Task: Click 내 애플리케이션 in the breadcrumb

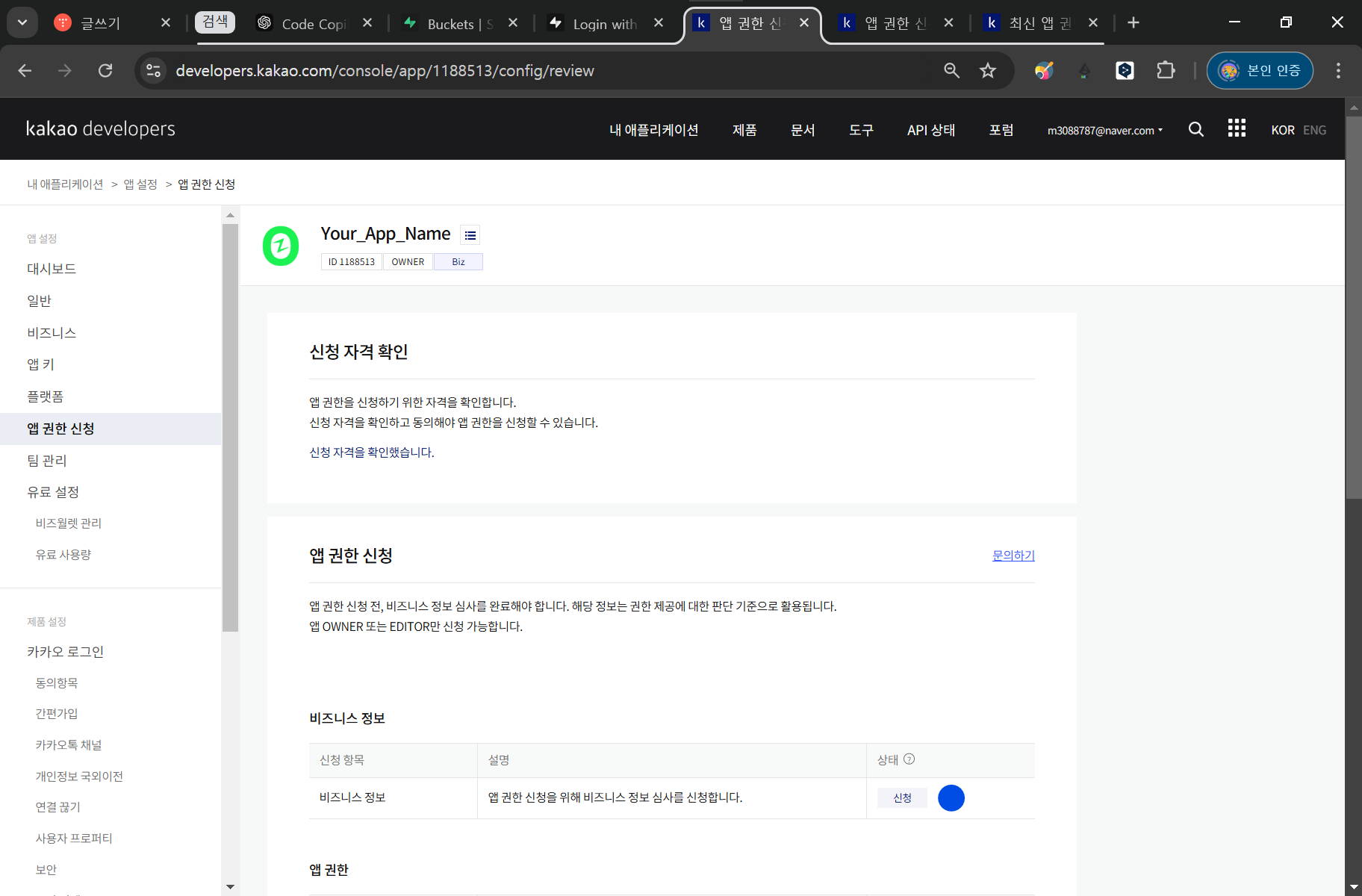Action: tap(65, 184)
